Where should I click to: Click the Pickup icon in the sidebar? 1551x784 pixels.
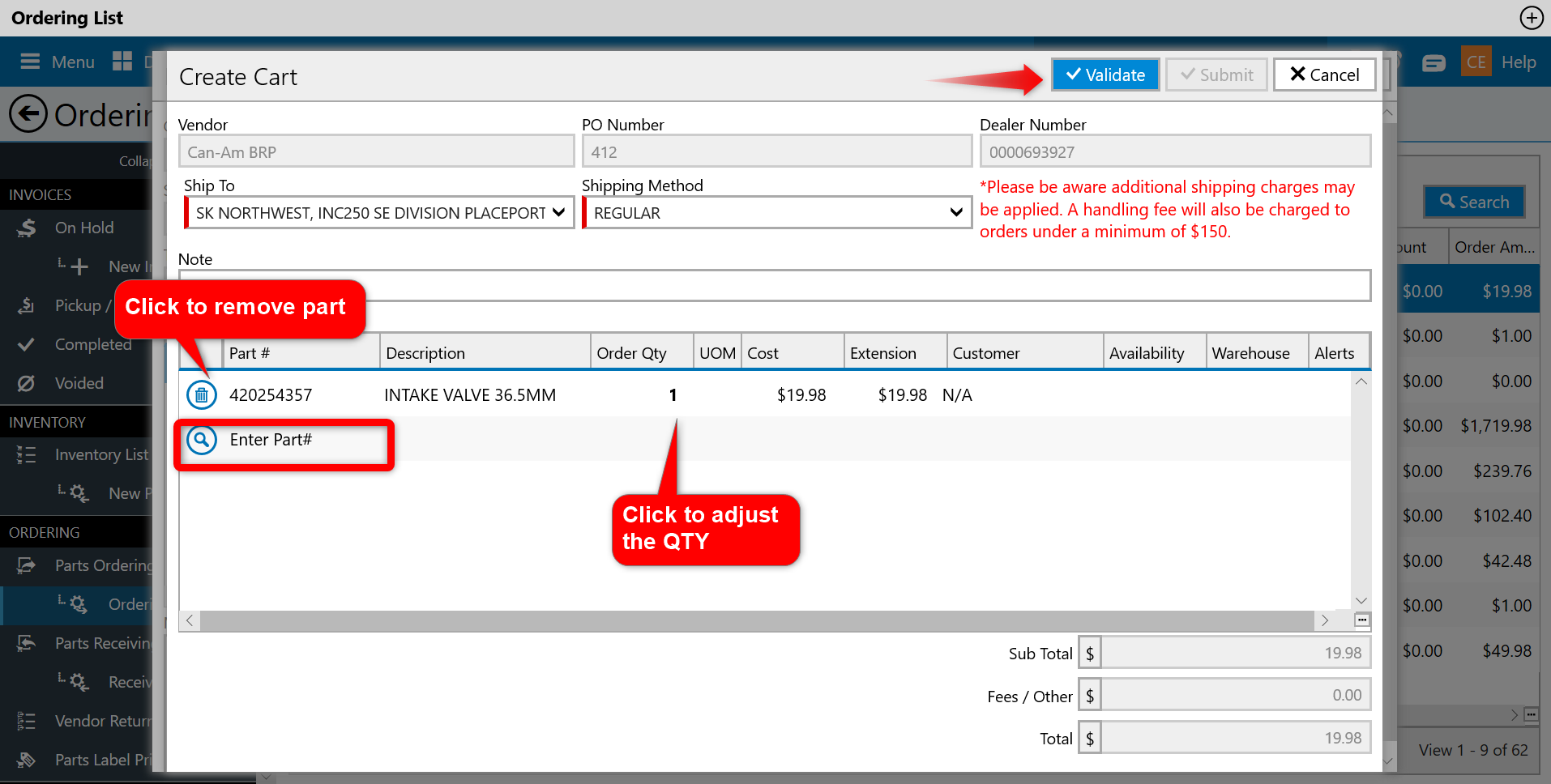coord(26,305)
